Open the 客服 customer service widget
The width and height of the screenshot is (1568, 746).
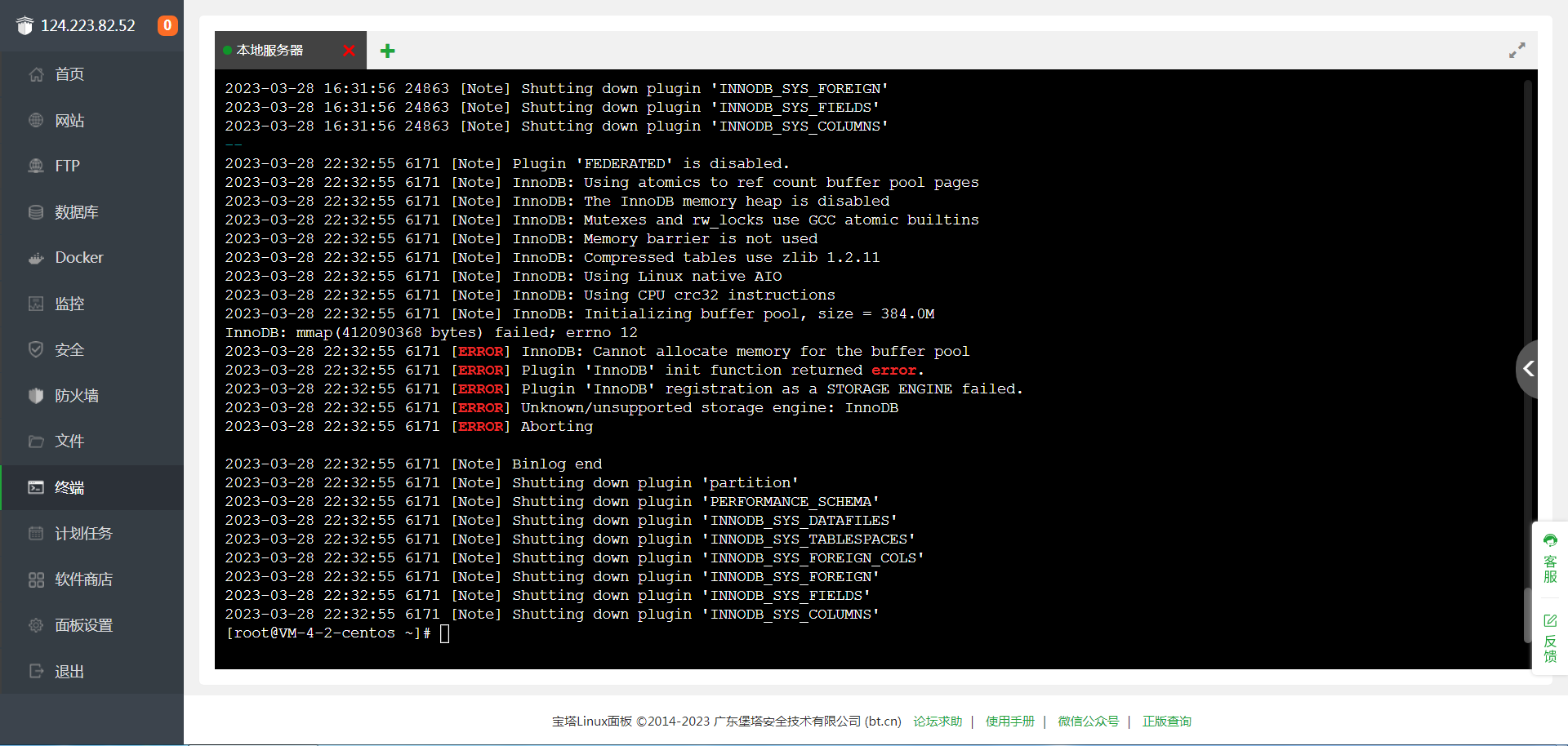coord(1550,558)
